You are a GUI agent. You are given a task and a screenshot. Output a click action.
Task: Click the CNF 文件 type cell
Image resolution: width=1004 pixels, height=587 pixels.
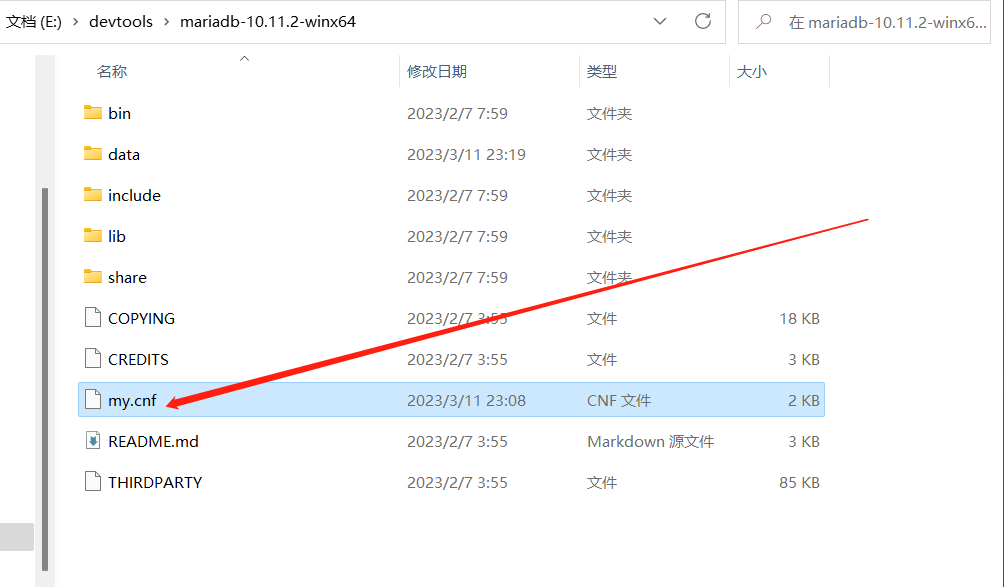619,400
